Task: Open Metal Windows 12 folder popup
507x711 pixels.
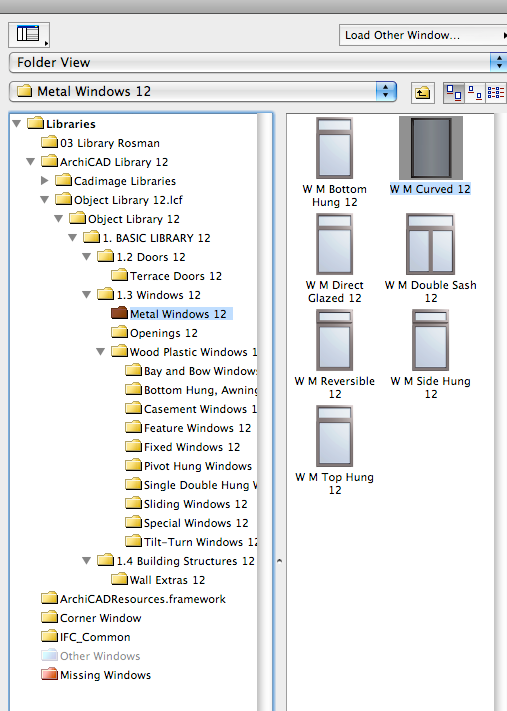Action: pos(203,92)
